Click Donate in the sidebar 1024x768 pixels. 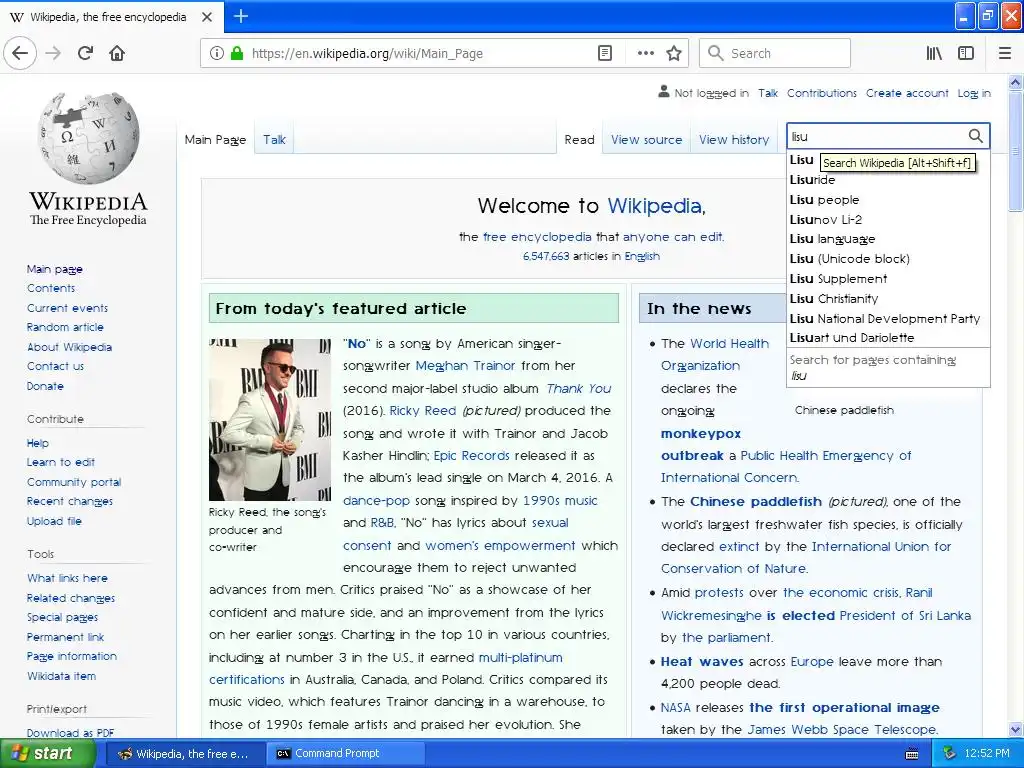point(45,386)
